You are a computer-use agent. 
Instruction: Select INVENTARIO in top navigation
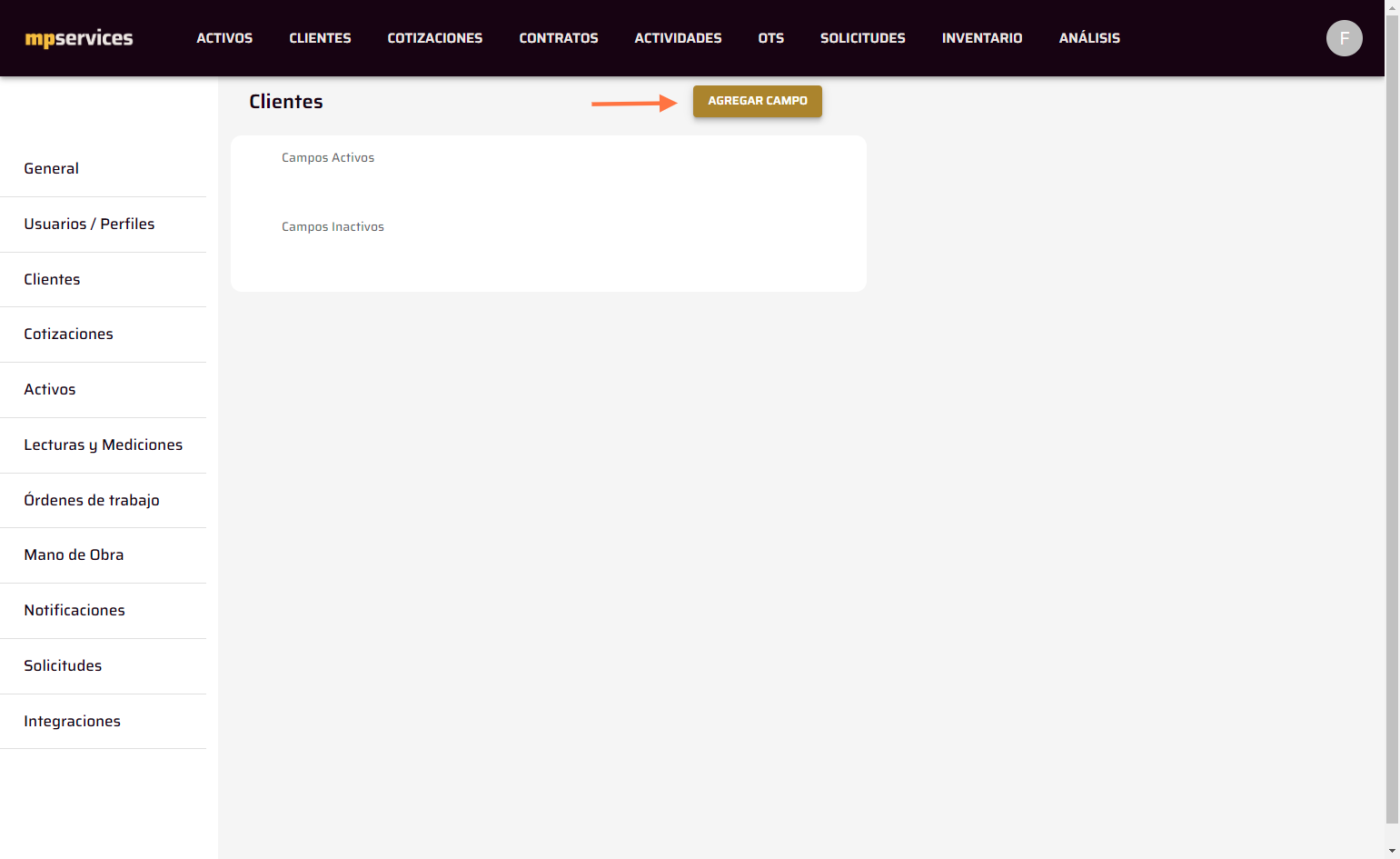tap(982, 38)
